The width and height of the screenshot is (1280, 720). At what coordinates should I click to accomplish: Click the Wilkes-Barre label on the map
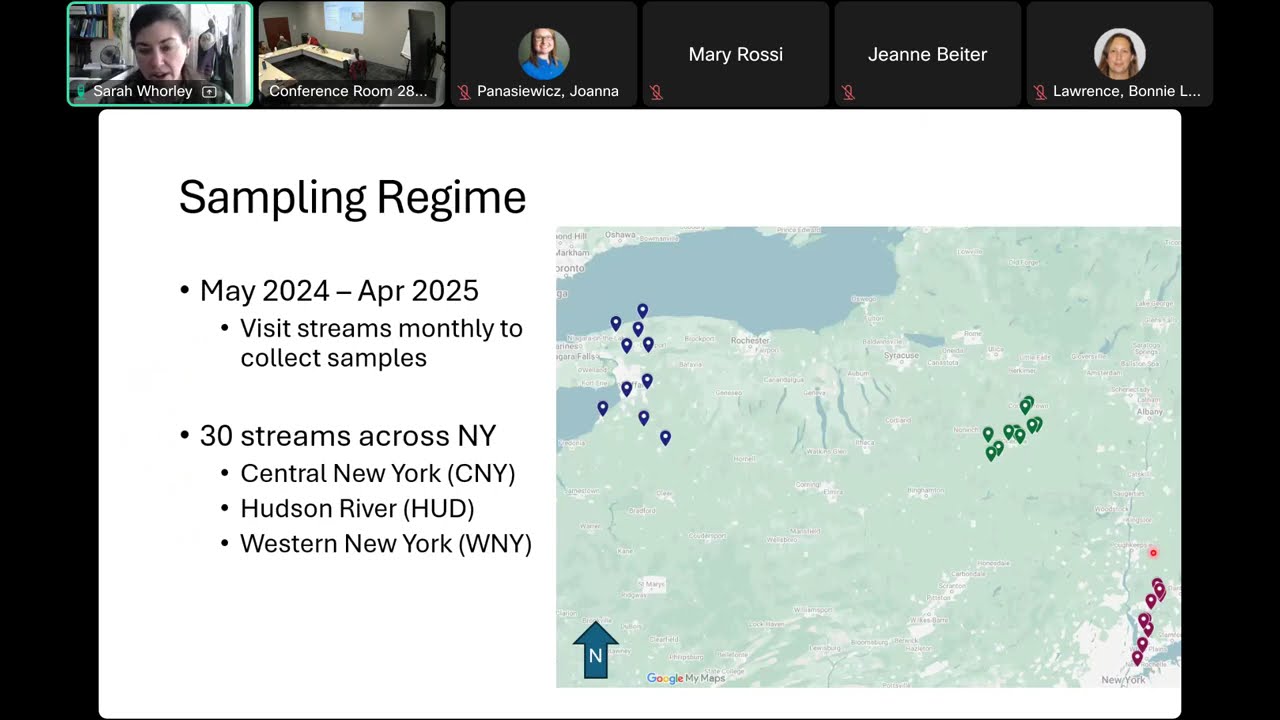point(929,620)
